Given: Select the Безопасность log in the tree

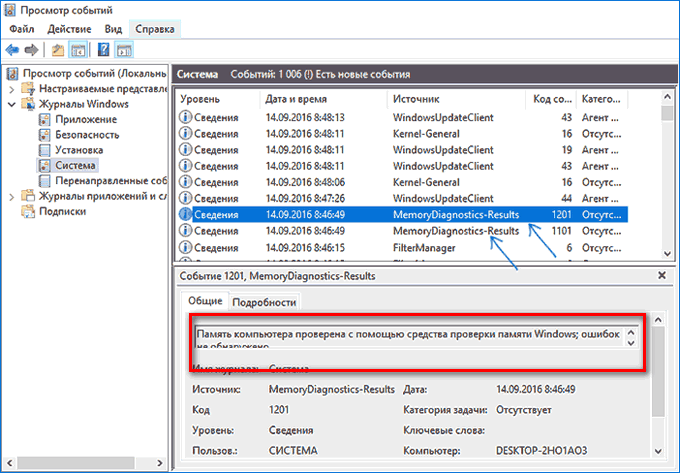Looking at the screenshot, I should [86, 134].
